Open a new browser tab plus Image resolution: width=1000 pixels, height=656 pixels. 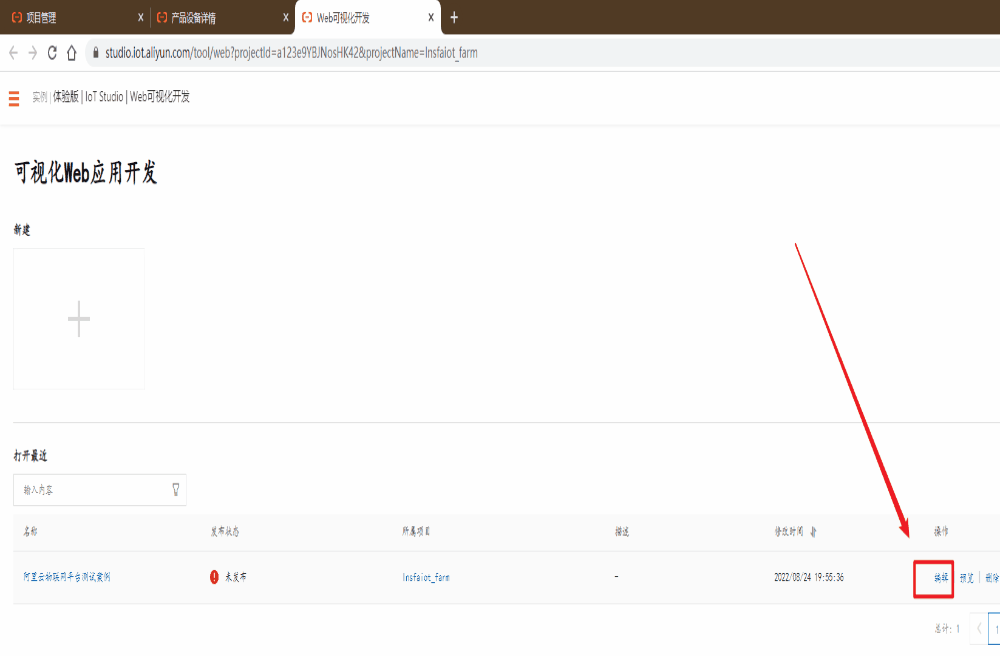click(454, 17)
